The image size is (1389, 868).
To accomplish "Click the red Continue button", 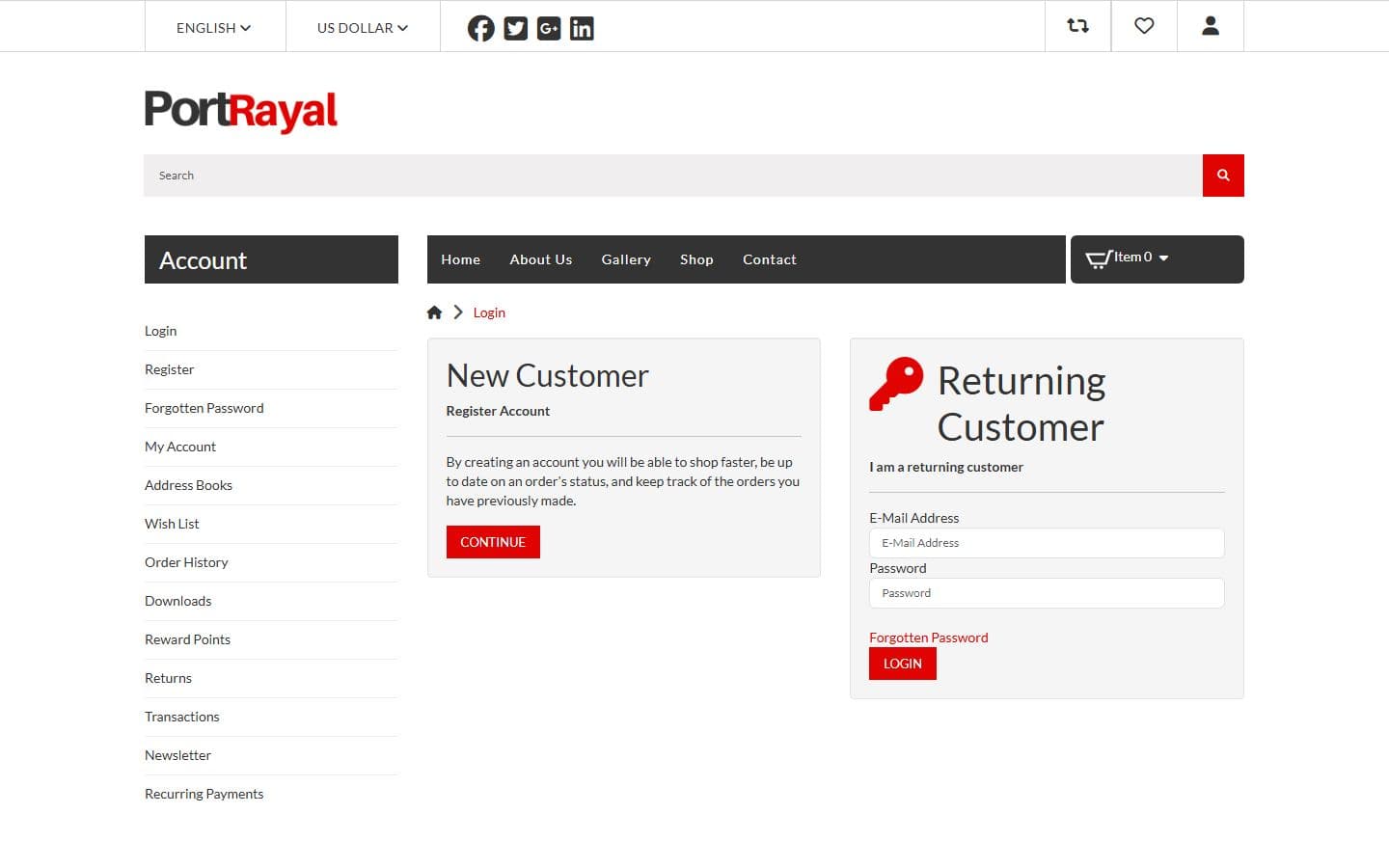I will click(x=493, y=542).
